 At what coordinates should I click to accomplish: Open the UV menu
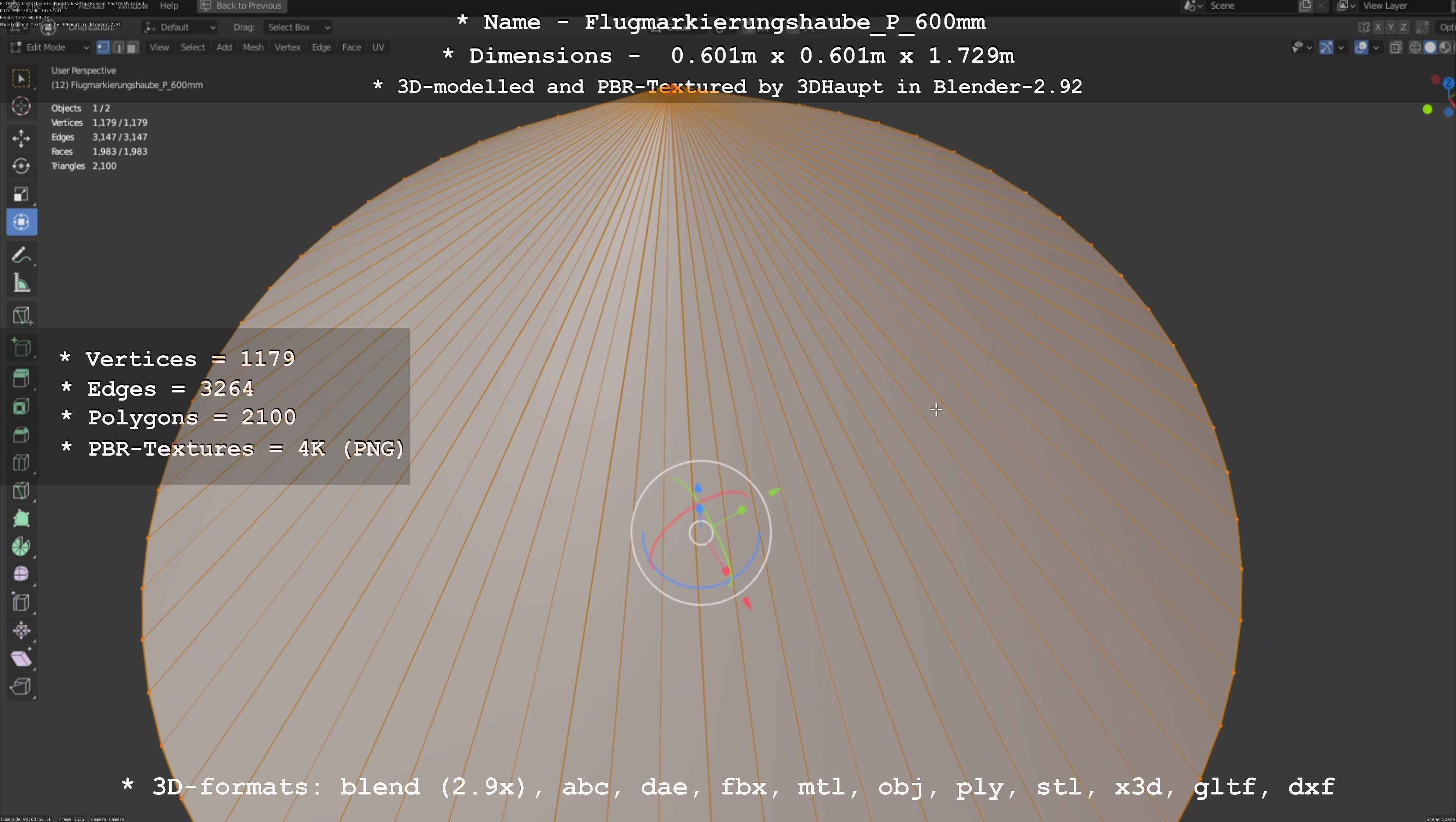(378, 47)
